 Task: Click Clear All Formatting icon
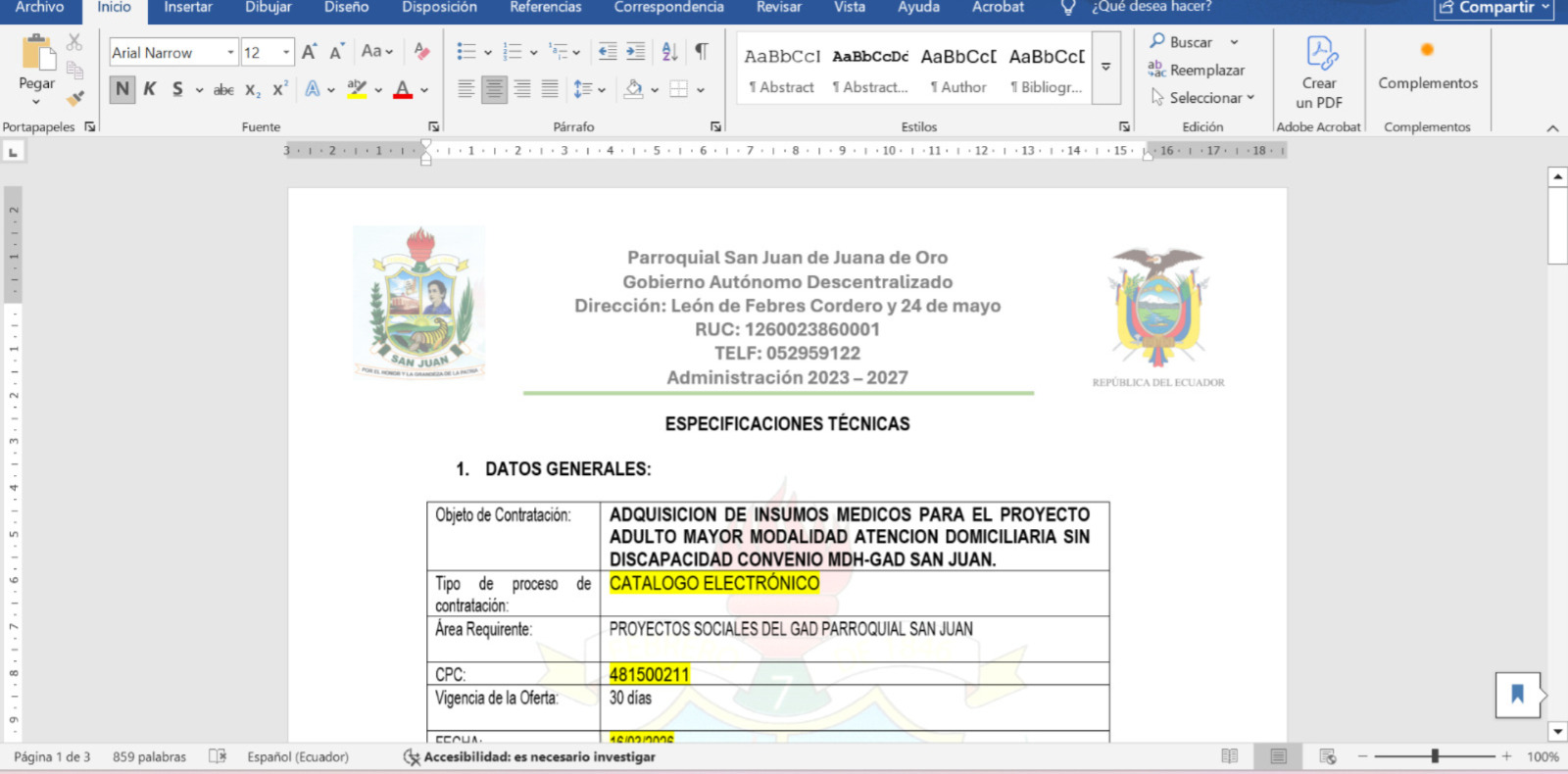[x=421, y=52]
